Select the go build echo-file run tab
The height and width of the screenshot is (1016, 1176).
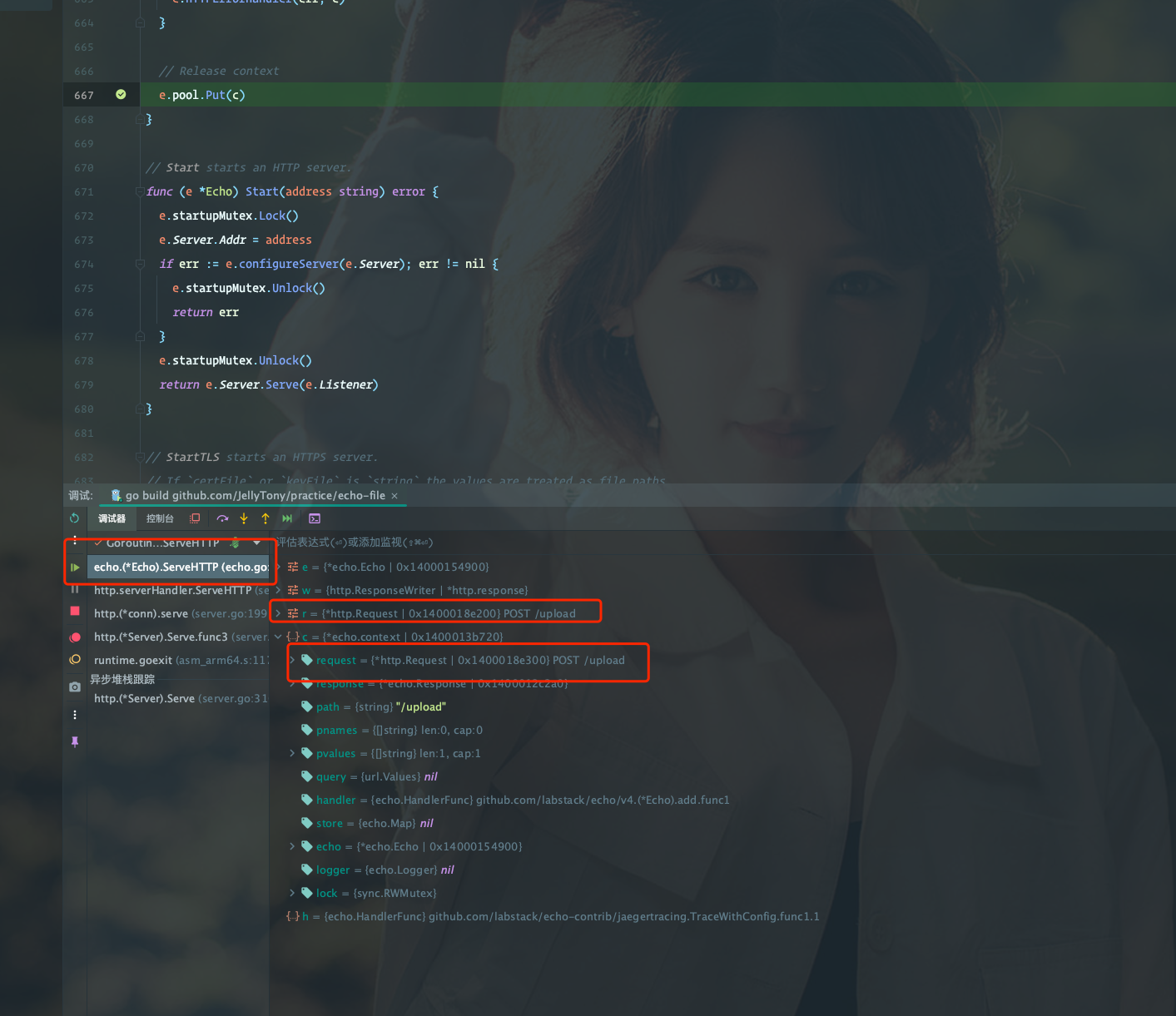(x=255, y=495)
